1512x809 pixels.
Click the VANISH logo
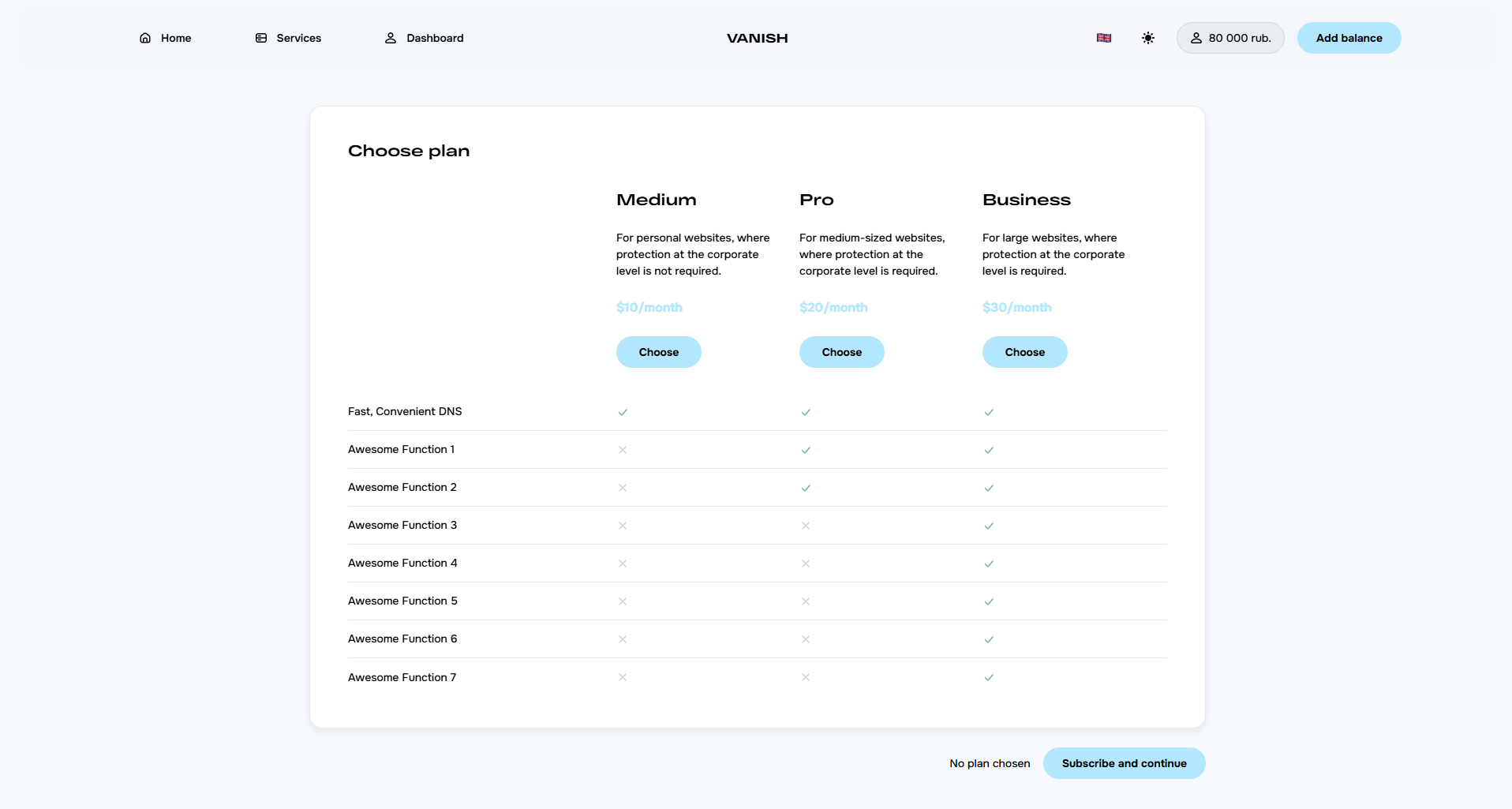[x=757, y=38]
